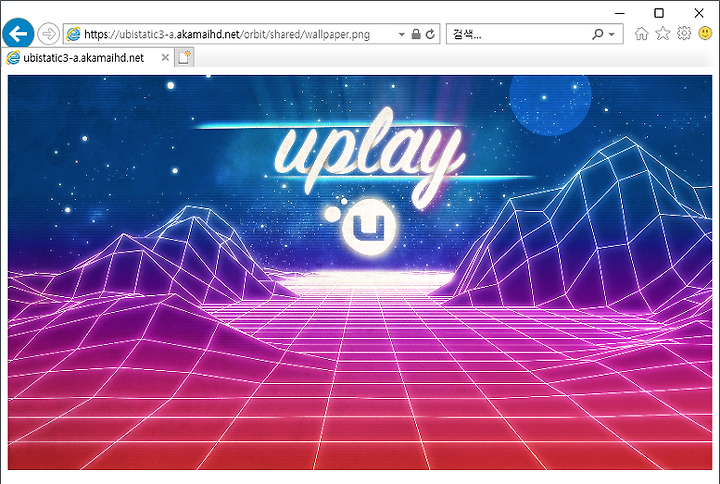Viewport: 720px width, 484px height.
Task: Maximize the Internet Explorer window
Action: coord(659,13)
